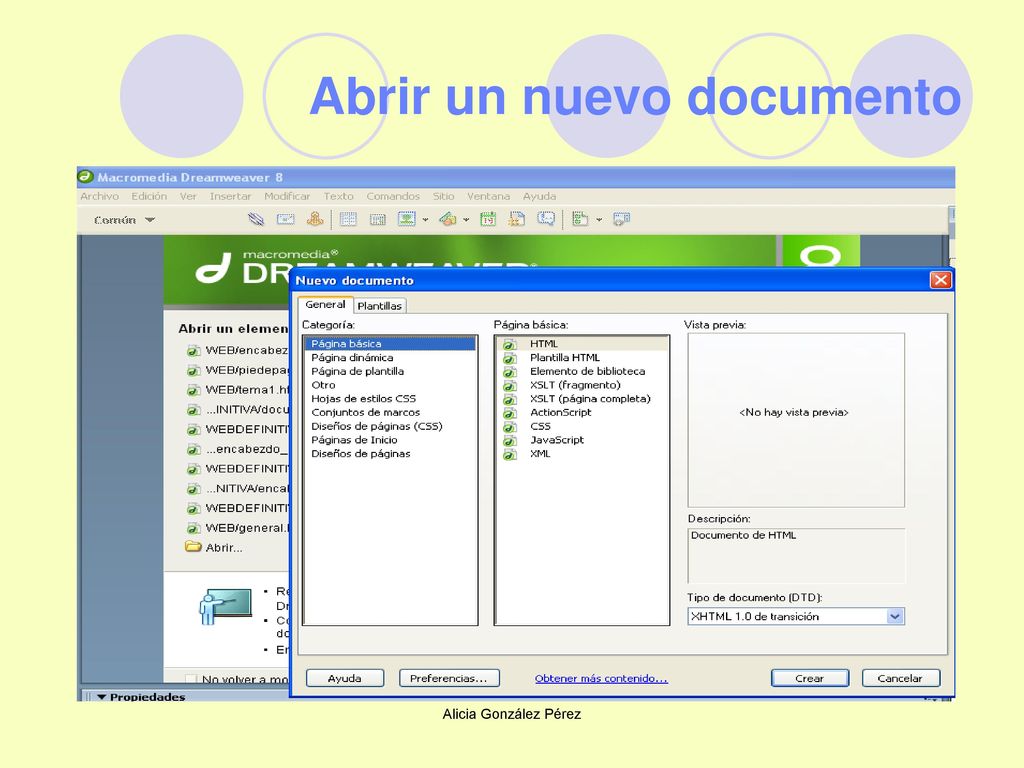Click the Media insert icon
The width and height of the screenshot is (1024, 768).
coord(447,219)
